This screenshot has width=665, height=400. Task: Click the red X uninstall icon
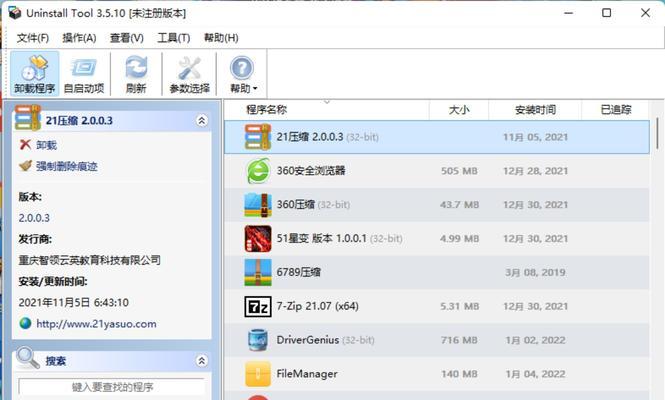25,145
